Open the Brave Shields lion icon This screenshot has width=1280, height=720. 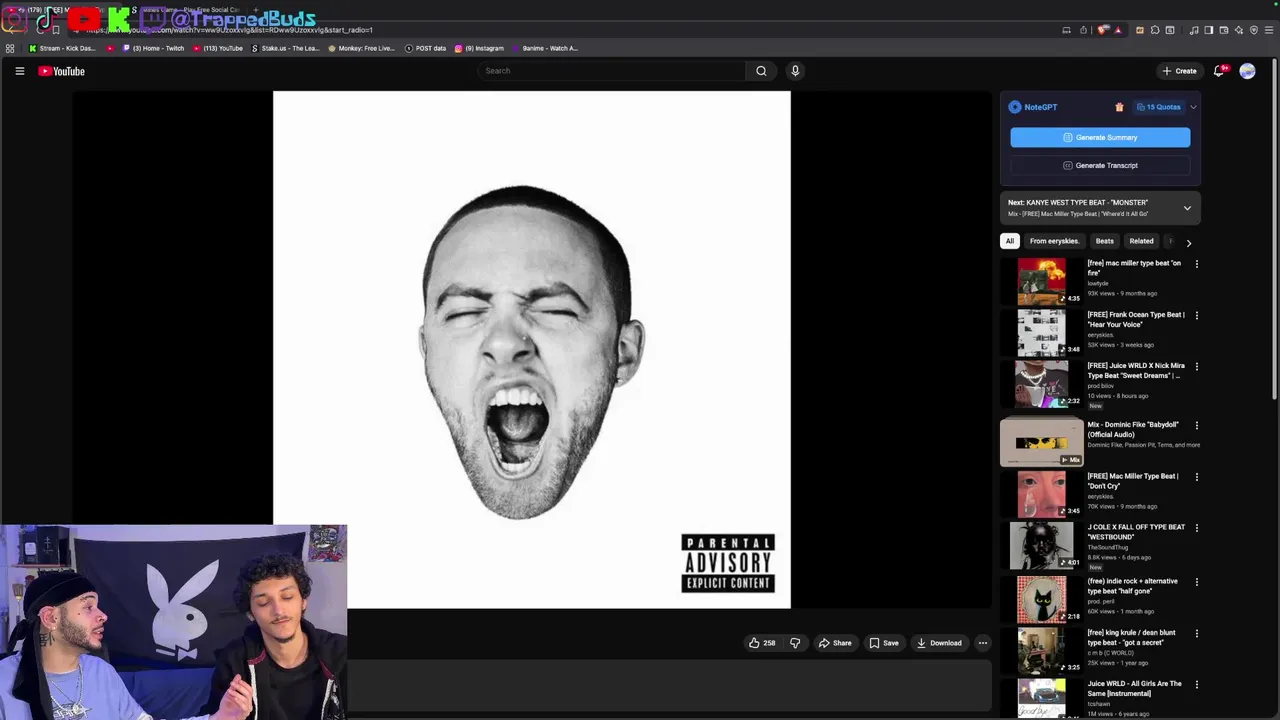(1101, 30)
